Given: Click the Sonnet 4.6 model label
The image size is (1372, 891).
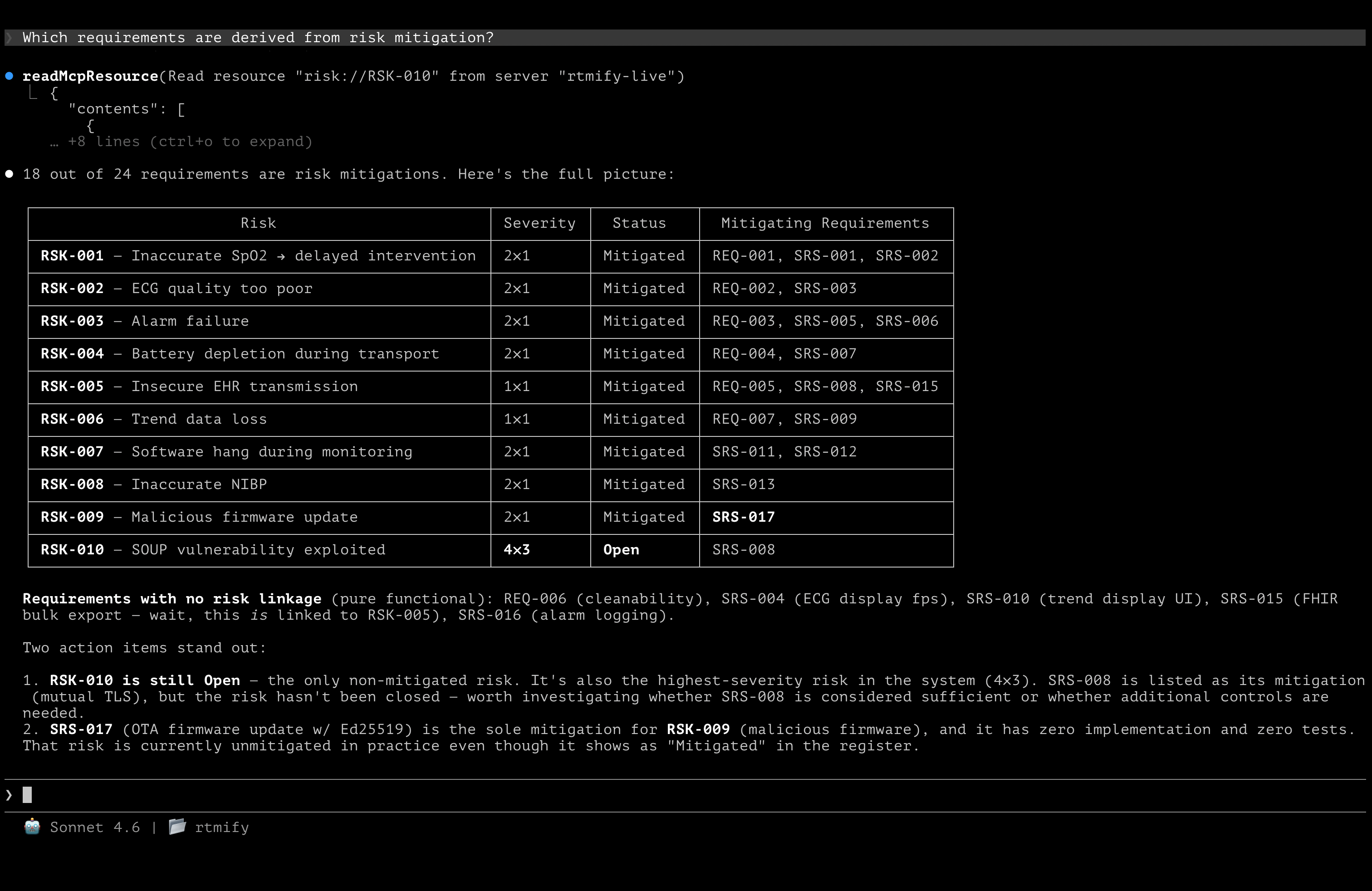Looking at the screenshot, I should click(x=94, y=827).
